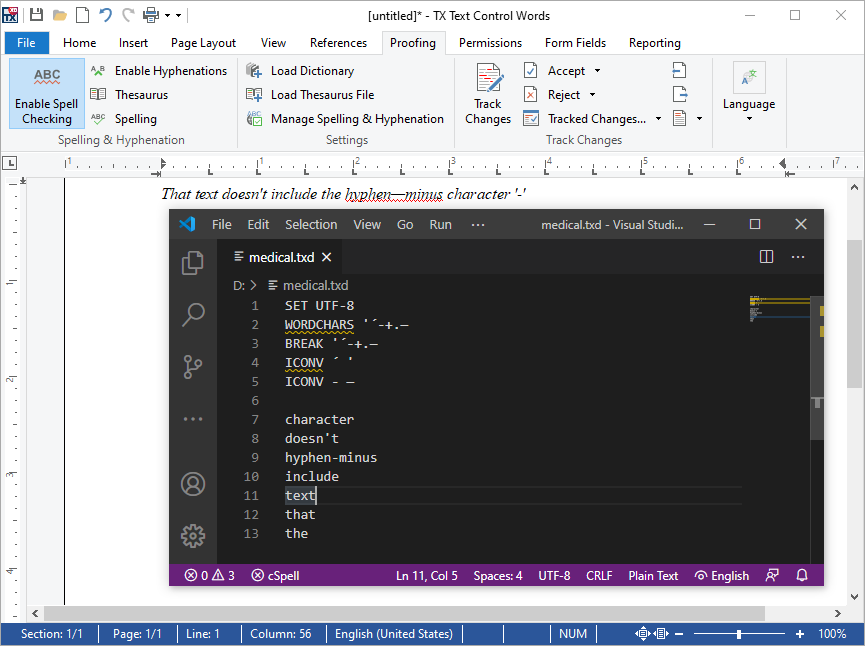
Task: Open the VS Code Accounts icon
Action: [193, 485]
